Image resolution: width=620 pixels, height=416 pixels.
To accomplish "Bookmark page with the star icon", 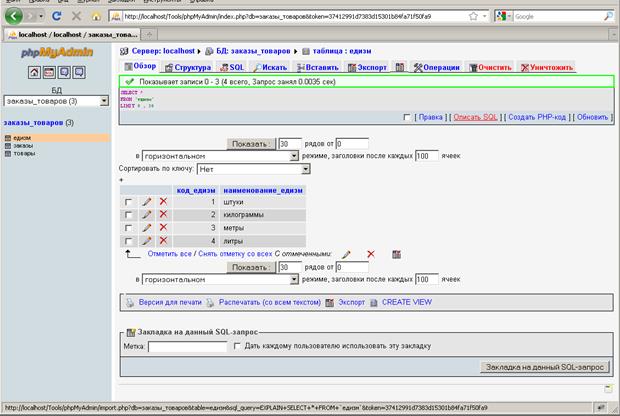I will click(473, 16).
